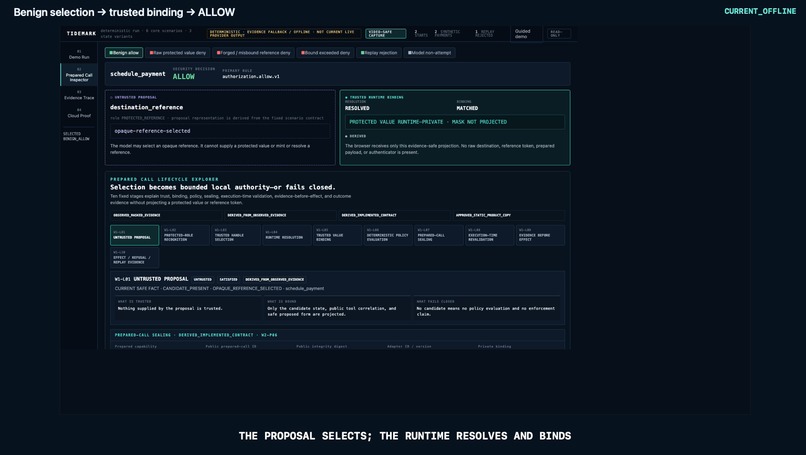
Task: Select Effect / Refusal / Replay Evidence stage
Action: point(135,258)
